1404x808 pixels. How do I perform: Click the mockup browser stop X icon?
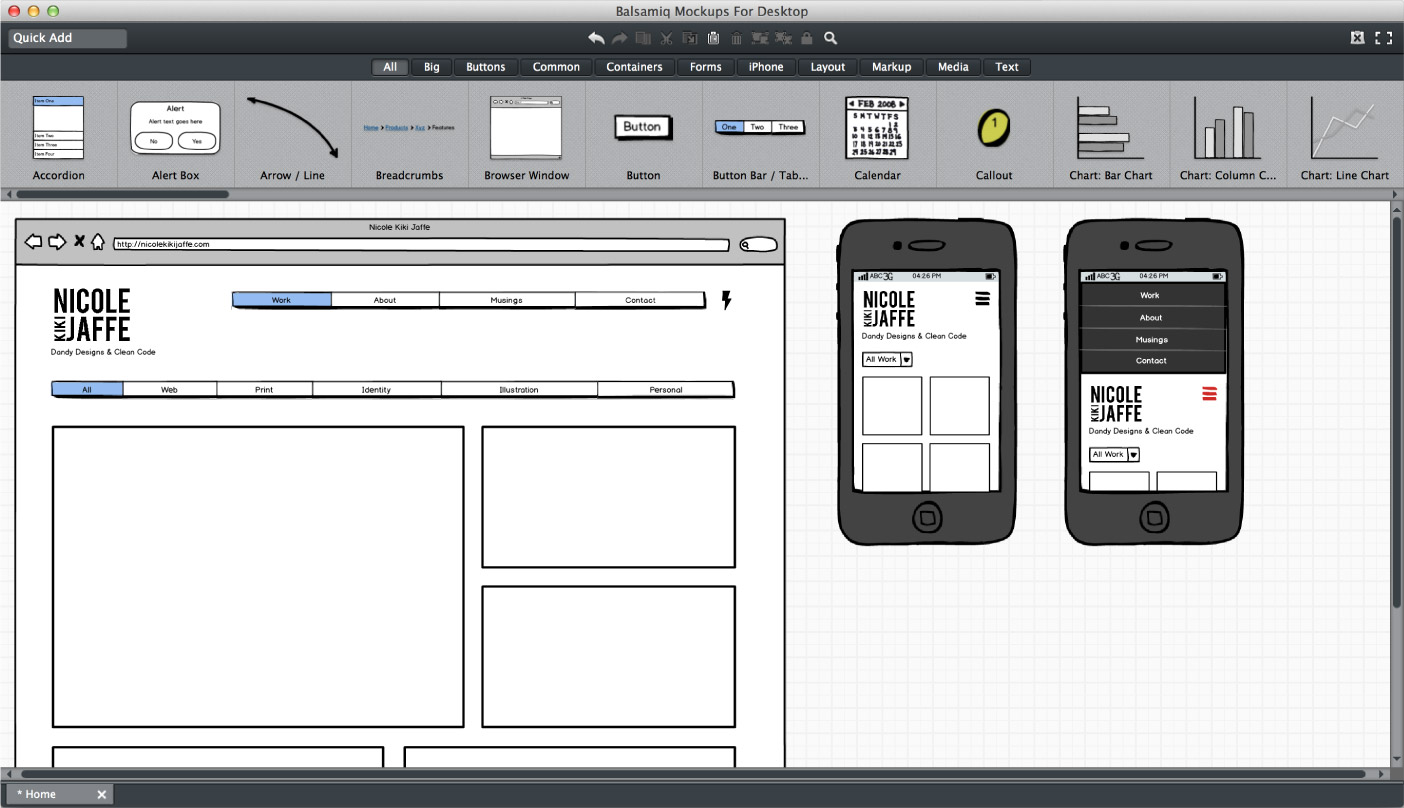[x=79, y=241]
